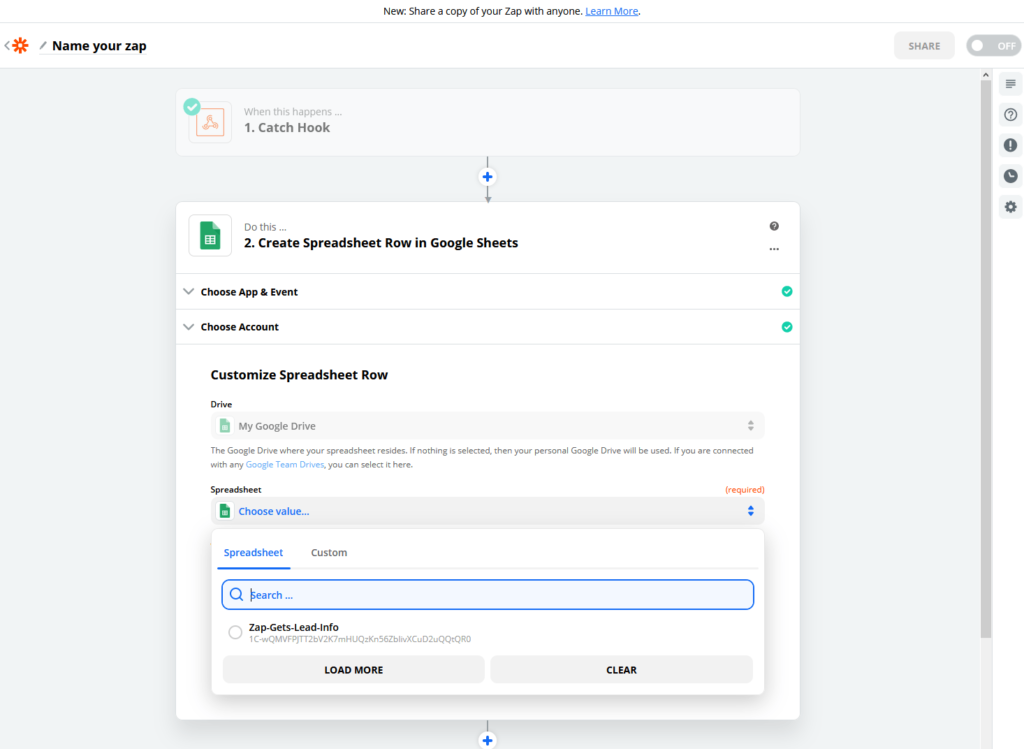Open the Catch Hook webhook step icon
Viewport: 1024px width, 749px height.
click(210, 122)
